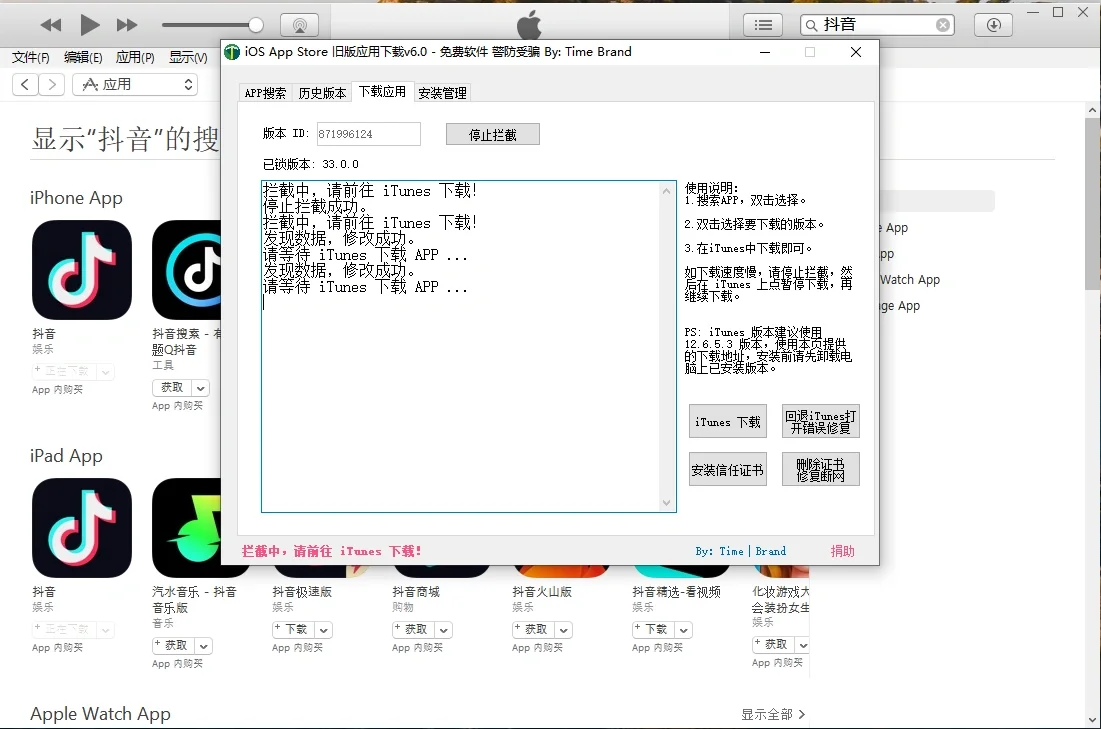Open the Up Next list icon near search
The width and height of the screenshot is (1101, 729).
762,24
